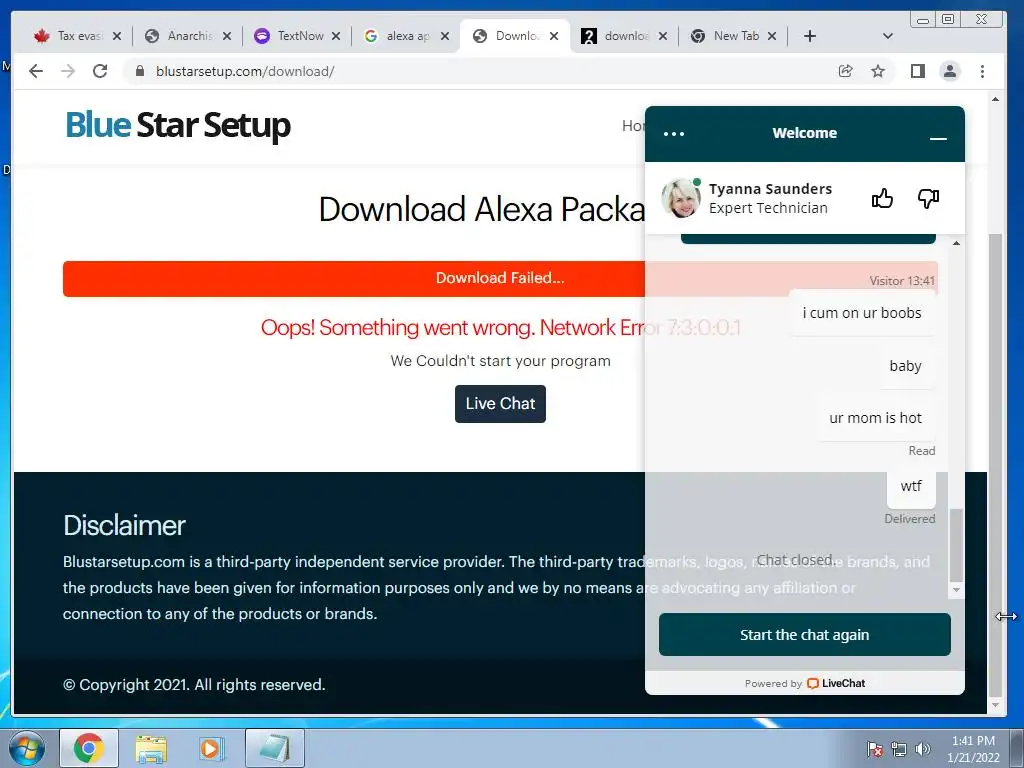Give thumbs down to Tyanna Saunders

click(x=928, y=198)
